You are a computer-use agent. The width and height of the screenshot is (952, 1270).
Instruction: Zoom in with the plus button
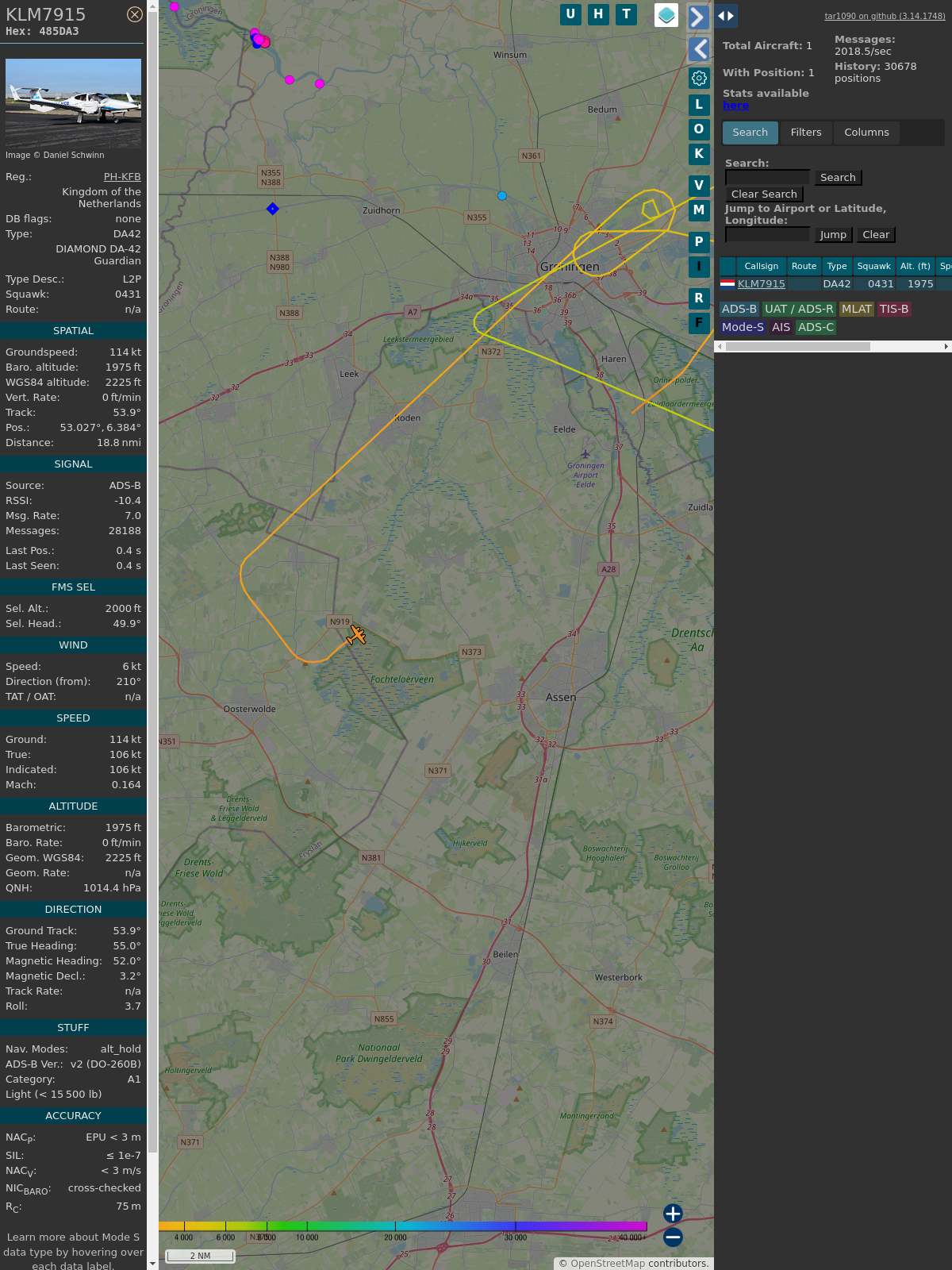tap(673, 1213)
